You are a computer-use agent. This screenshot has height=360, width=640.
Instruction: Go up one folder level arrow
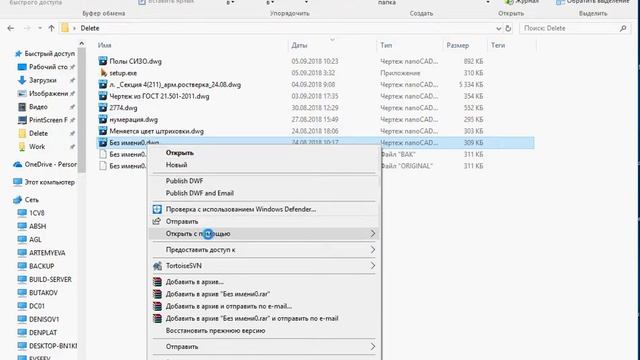(x=51, y=28)
